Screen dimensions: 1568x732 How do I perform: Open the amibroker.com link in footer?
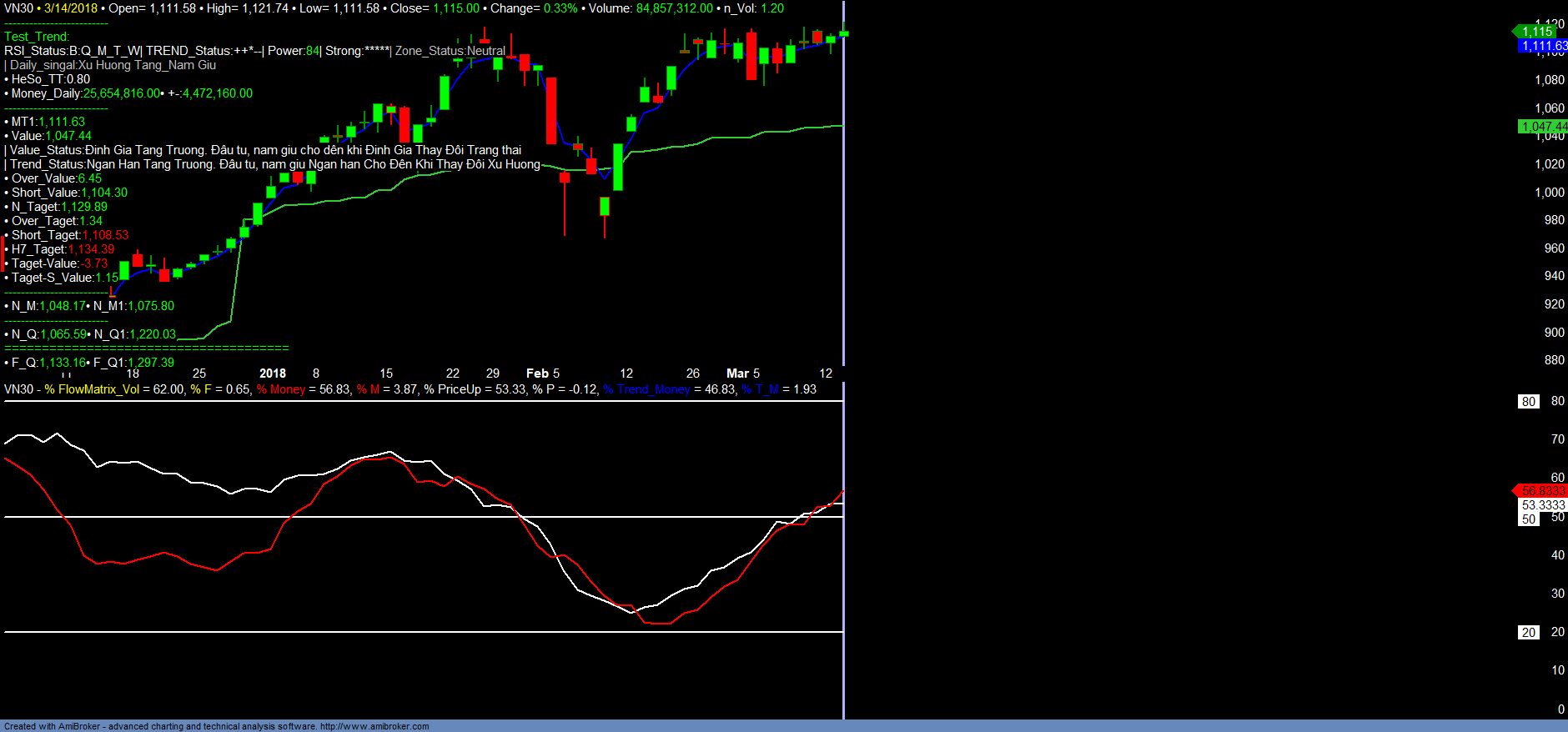374,726
